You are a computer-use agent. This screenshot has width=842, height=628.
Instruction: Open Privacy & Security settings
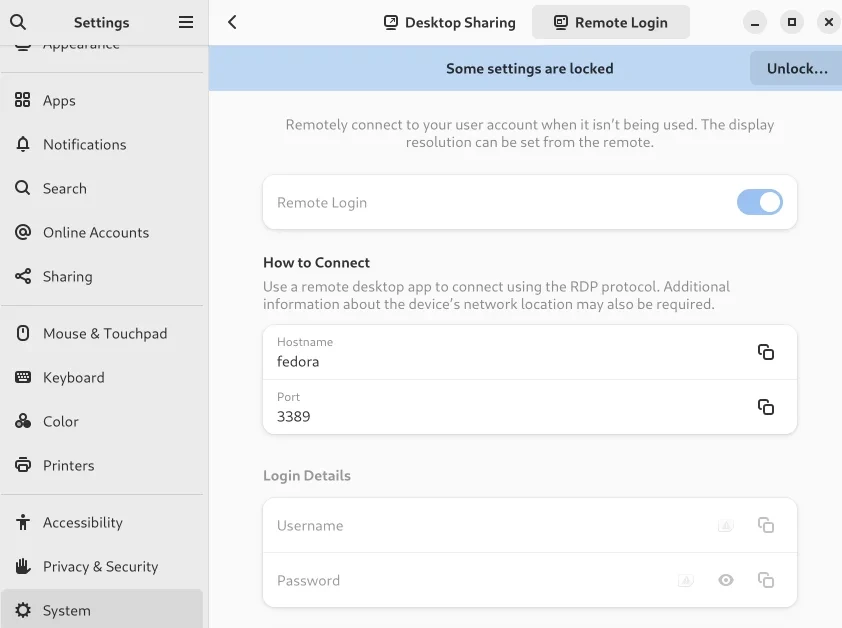[x=102, y=566]
